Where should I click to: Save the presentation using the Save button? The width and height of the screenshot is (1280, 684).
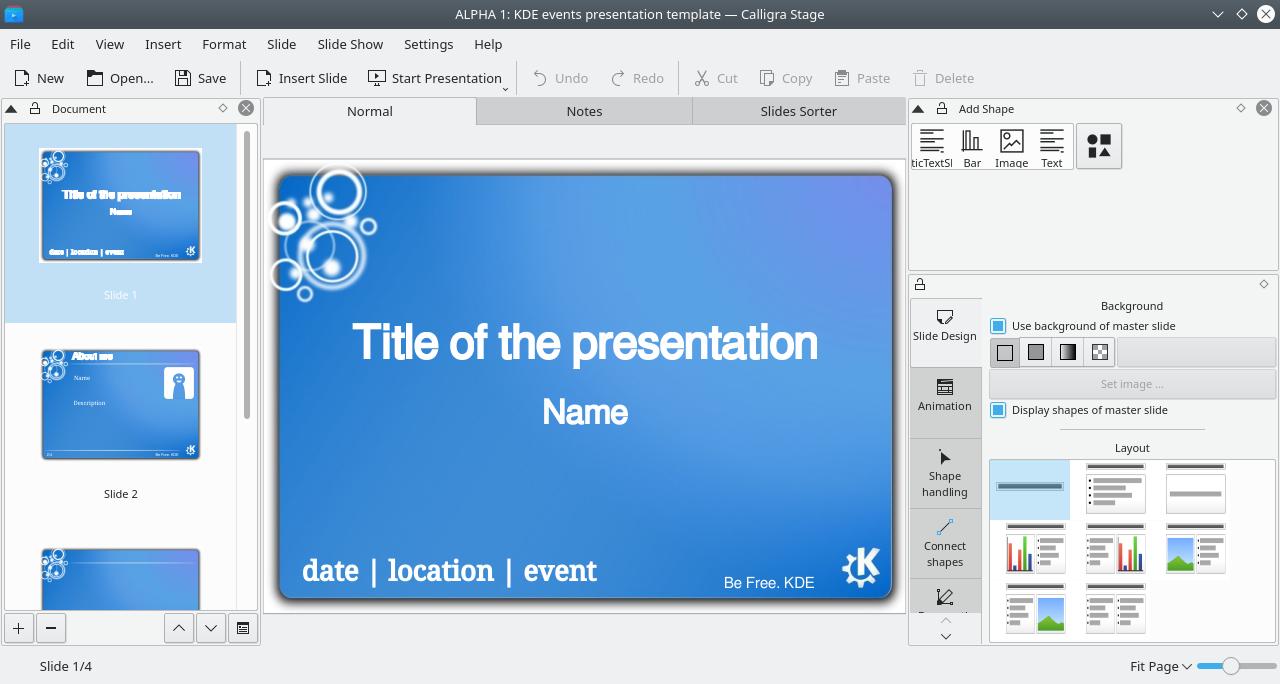[x=199, y=78]
